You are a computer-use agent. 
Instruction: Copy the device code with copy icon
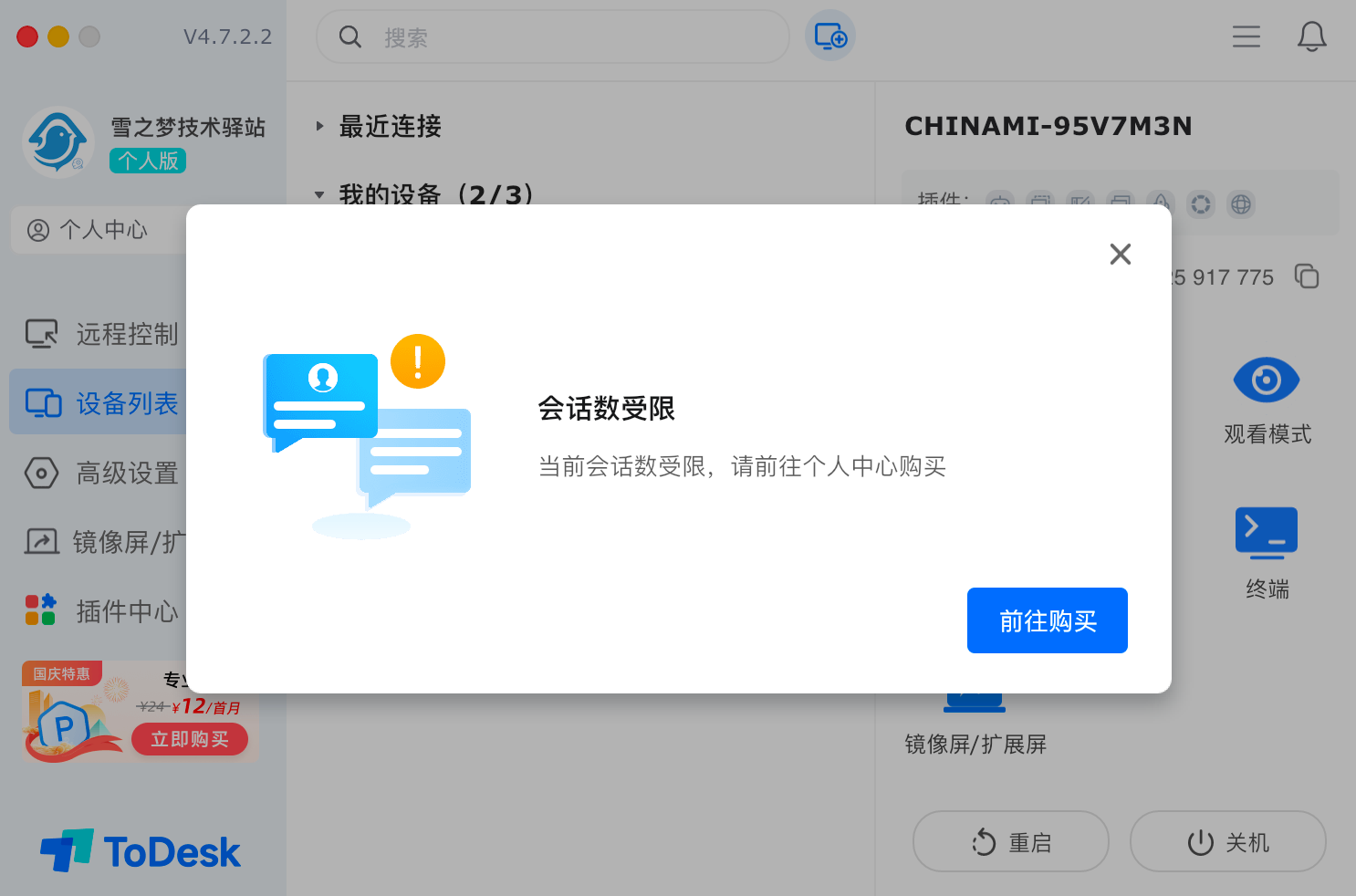[x=1307, y=276]
